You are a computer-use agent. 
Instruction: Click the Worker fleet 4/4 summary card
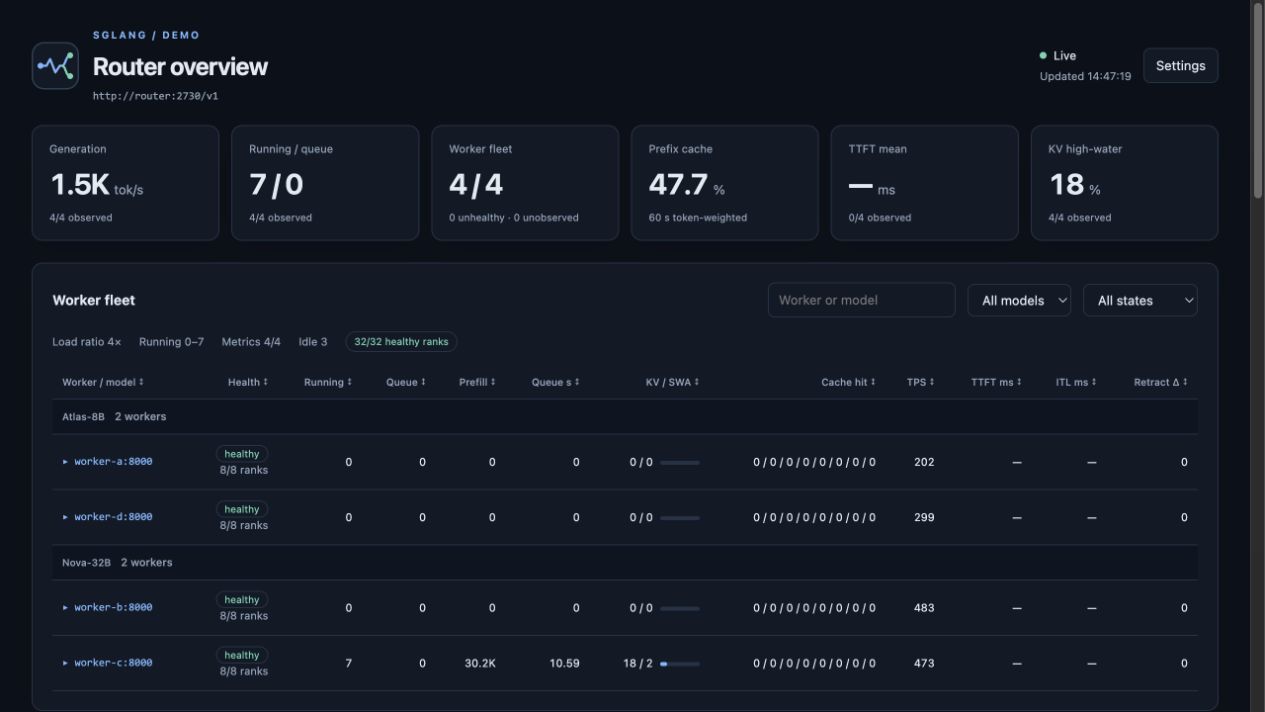click(x=525, y=183)
